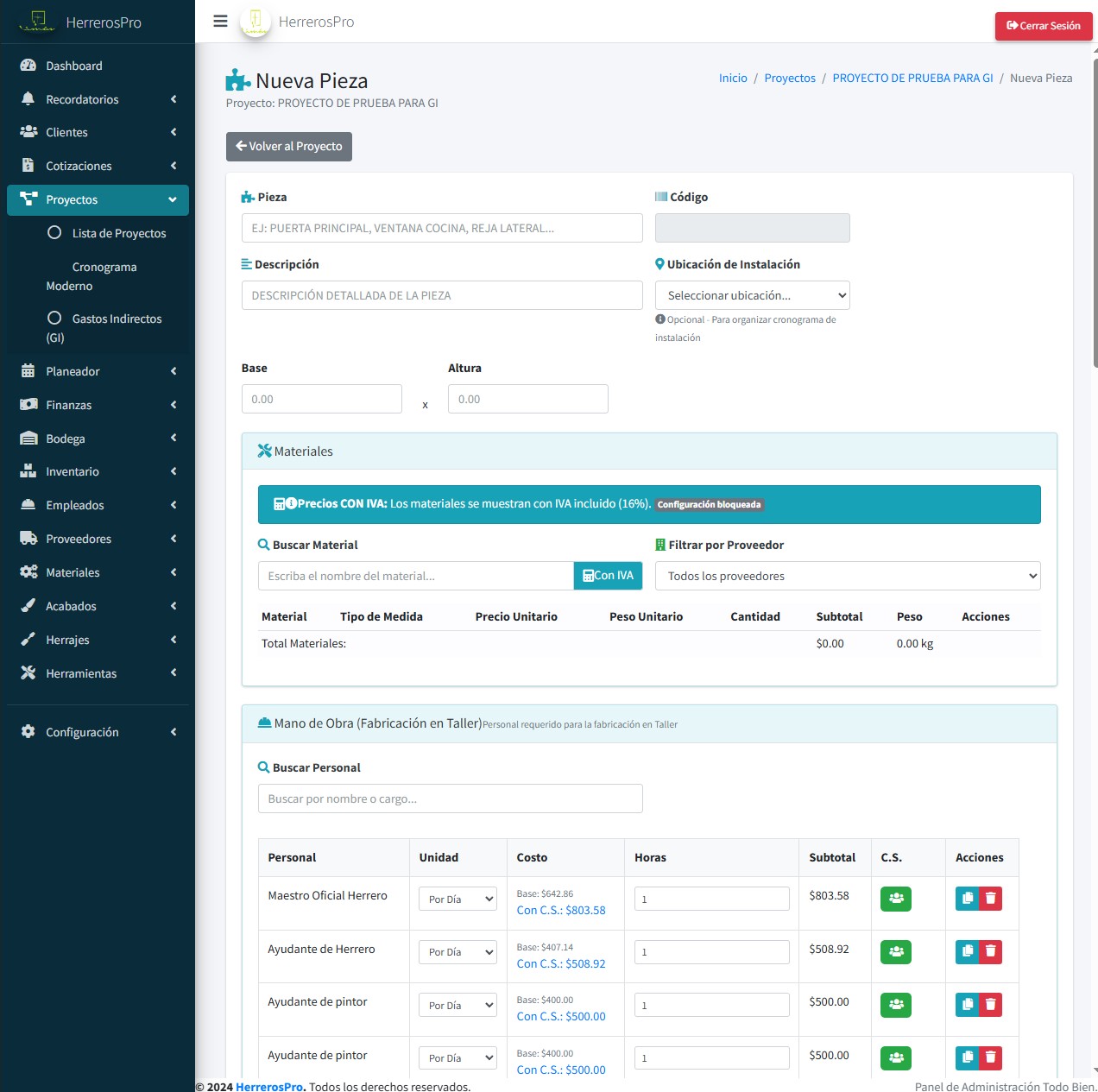Duplicate the Ayudante de Herrero row
Image resolution: width=1098 pixels, height=1092 pixels.
[968, 951]
